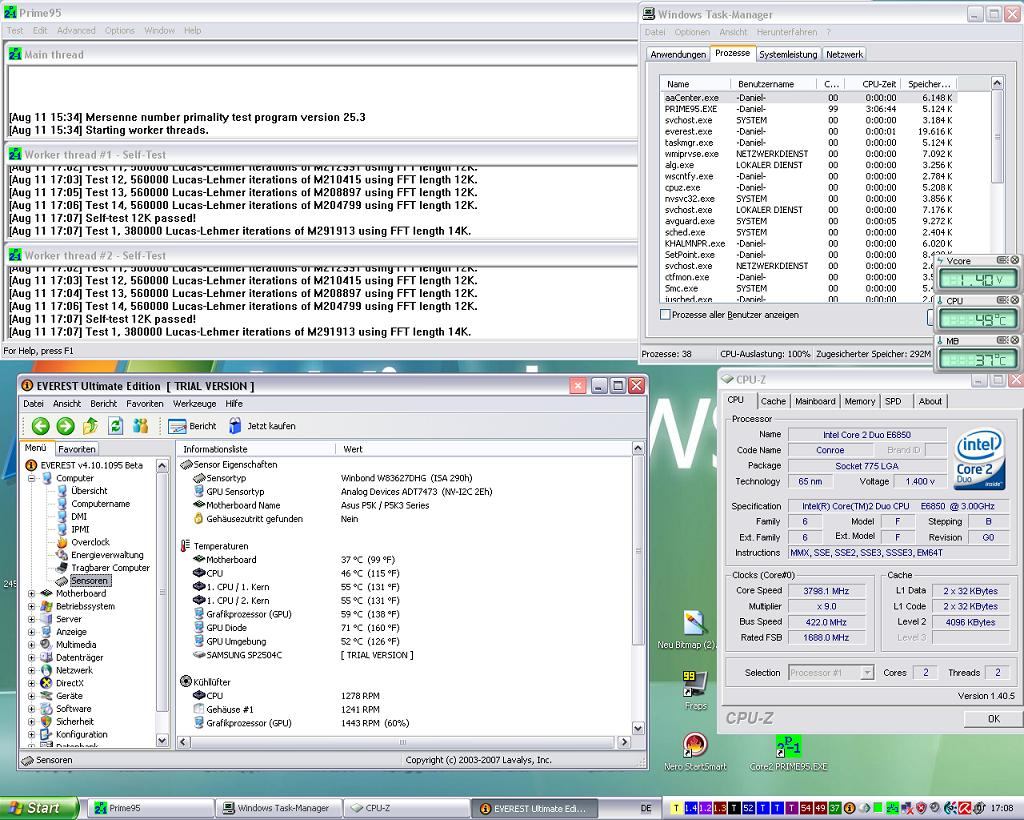Expand the DirectX tree node

[31, 684]
